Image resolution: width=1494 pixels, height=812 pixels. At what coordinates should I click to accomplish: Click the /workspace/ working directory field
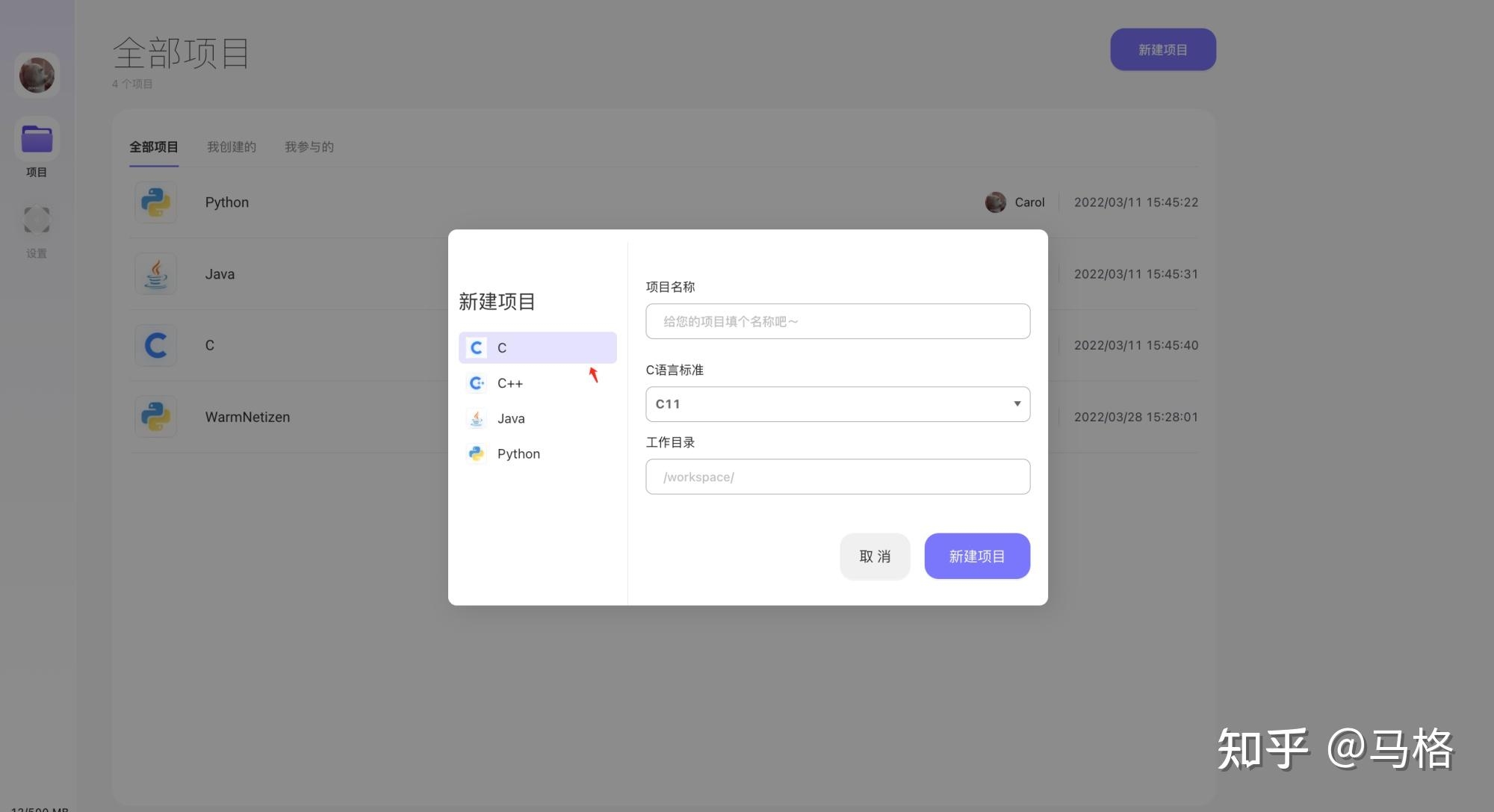click(x=837, y=476)
